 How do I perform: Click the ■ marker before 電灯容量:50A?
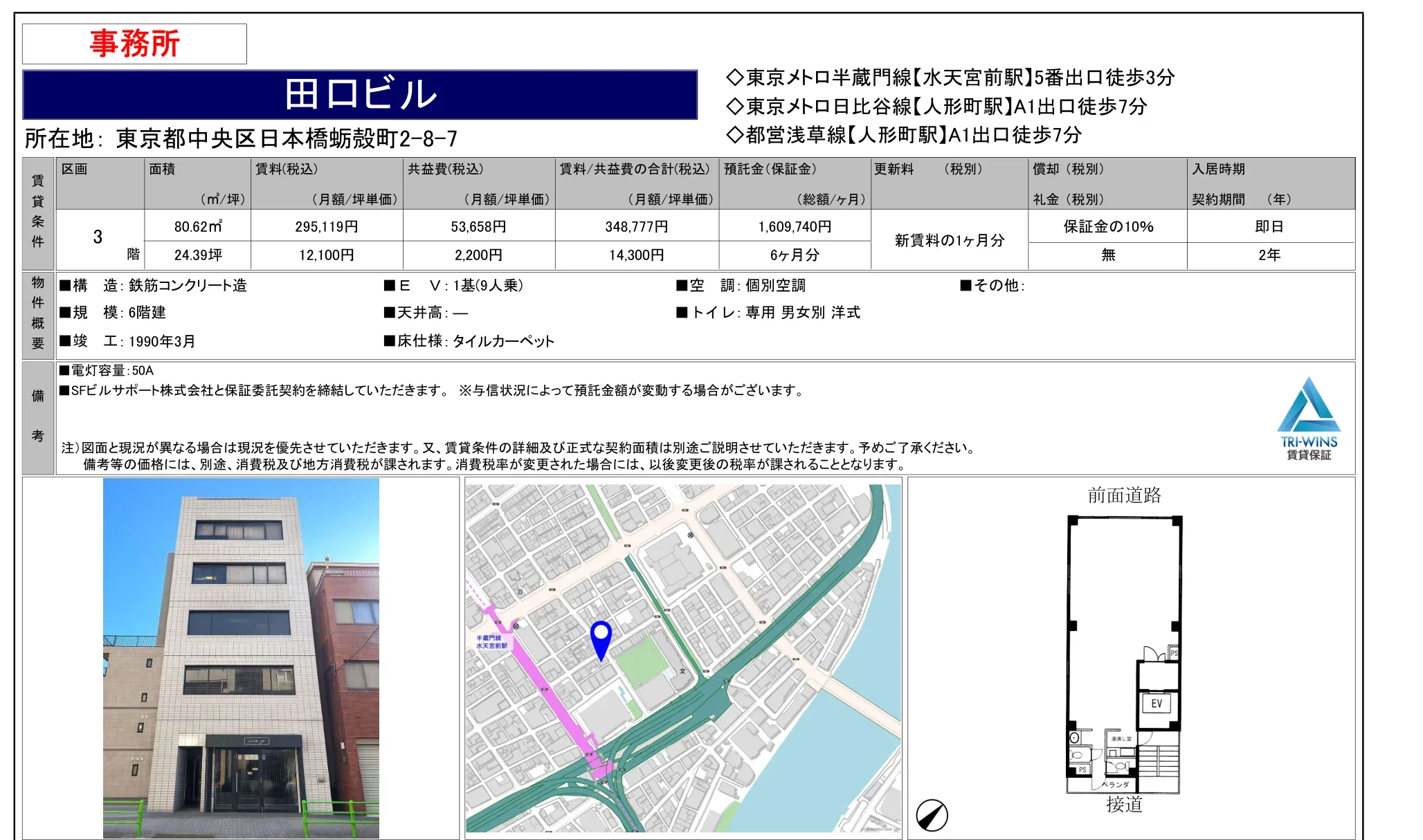click(x=64, y=371)
